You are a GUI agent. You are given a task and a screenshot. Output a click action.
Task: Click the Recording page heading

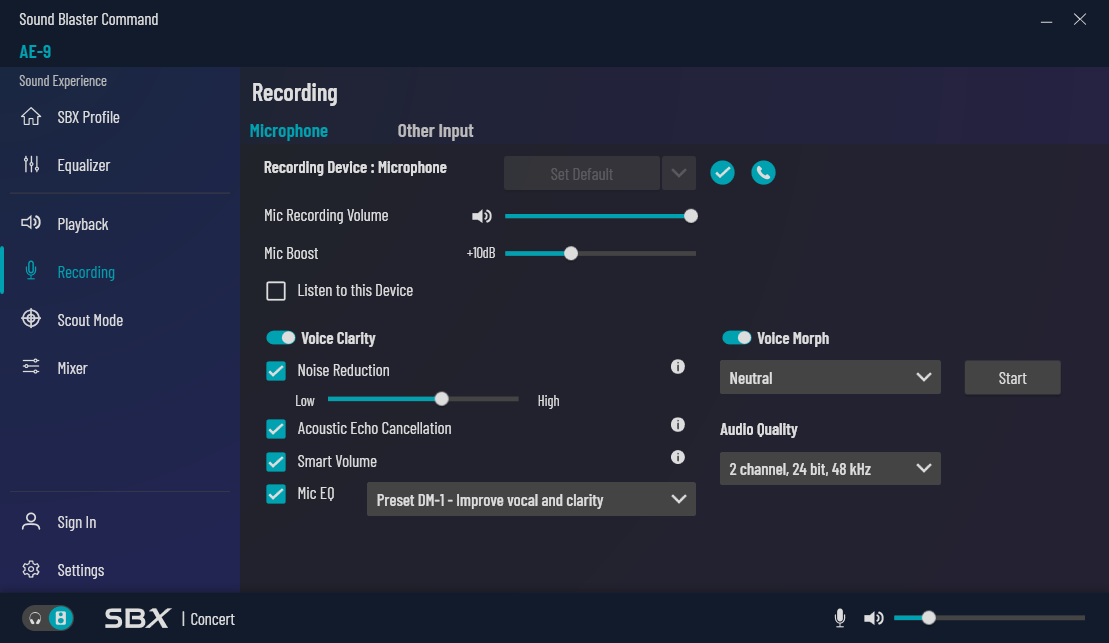click(294, 93)
